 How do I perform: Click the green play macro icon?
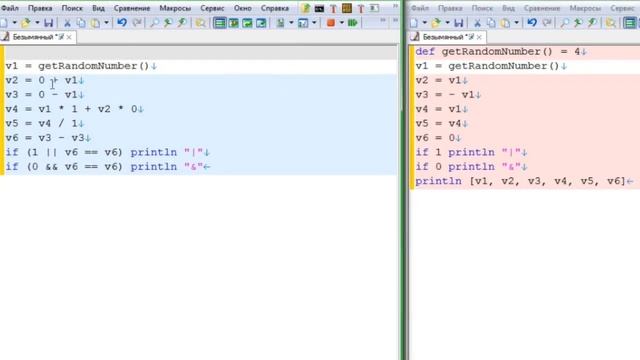353,23
